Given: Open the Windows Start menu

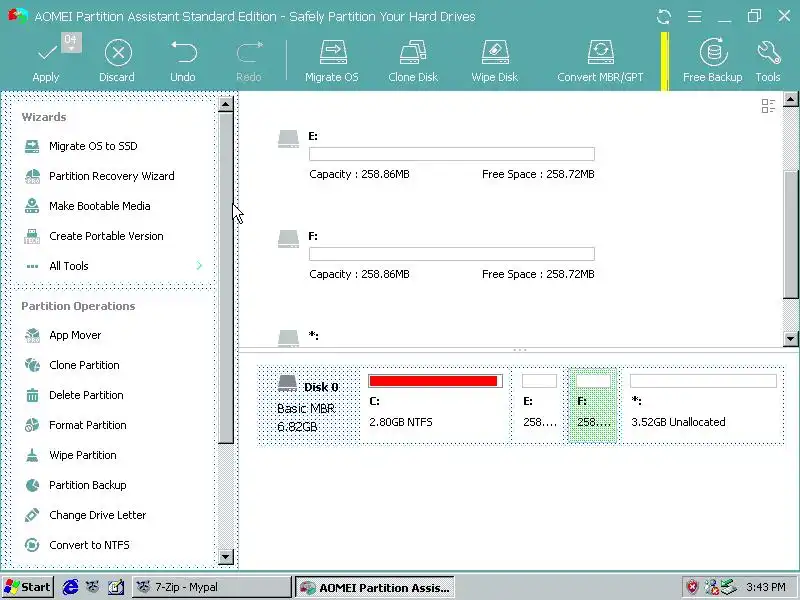Looking at the screenshot, I should point(28,587).
